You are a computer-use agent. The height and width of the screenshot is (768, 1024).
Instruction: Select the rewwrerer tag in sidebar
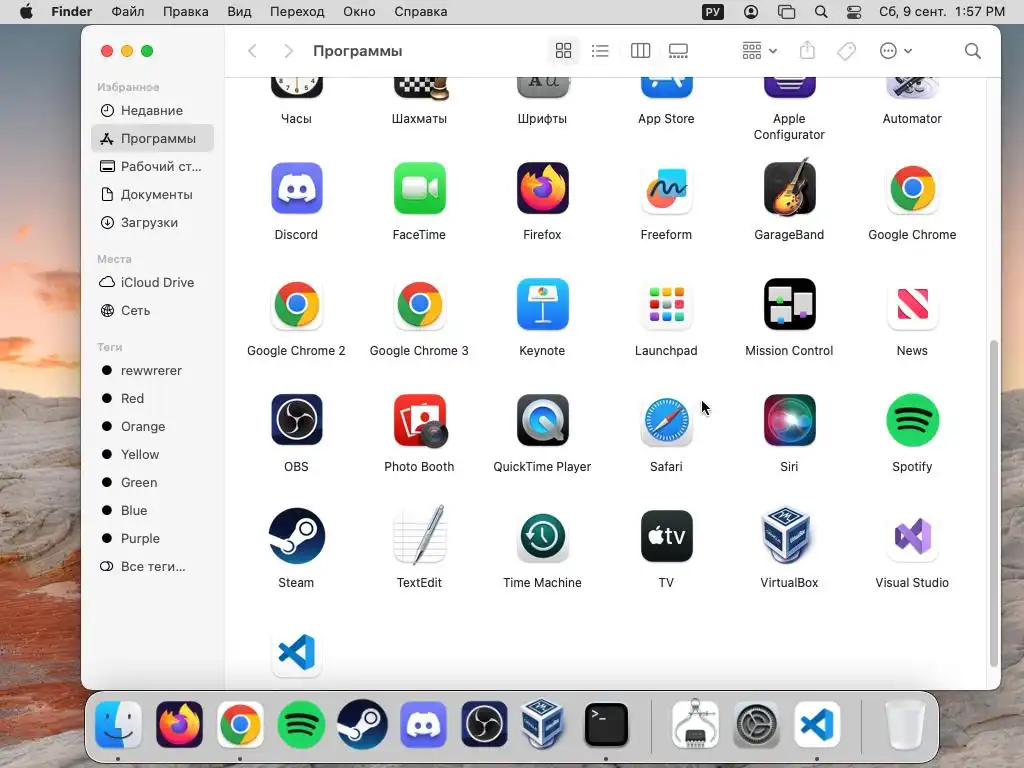click(152, 370)
